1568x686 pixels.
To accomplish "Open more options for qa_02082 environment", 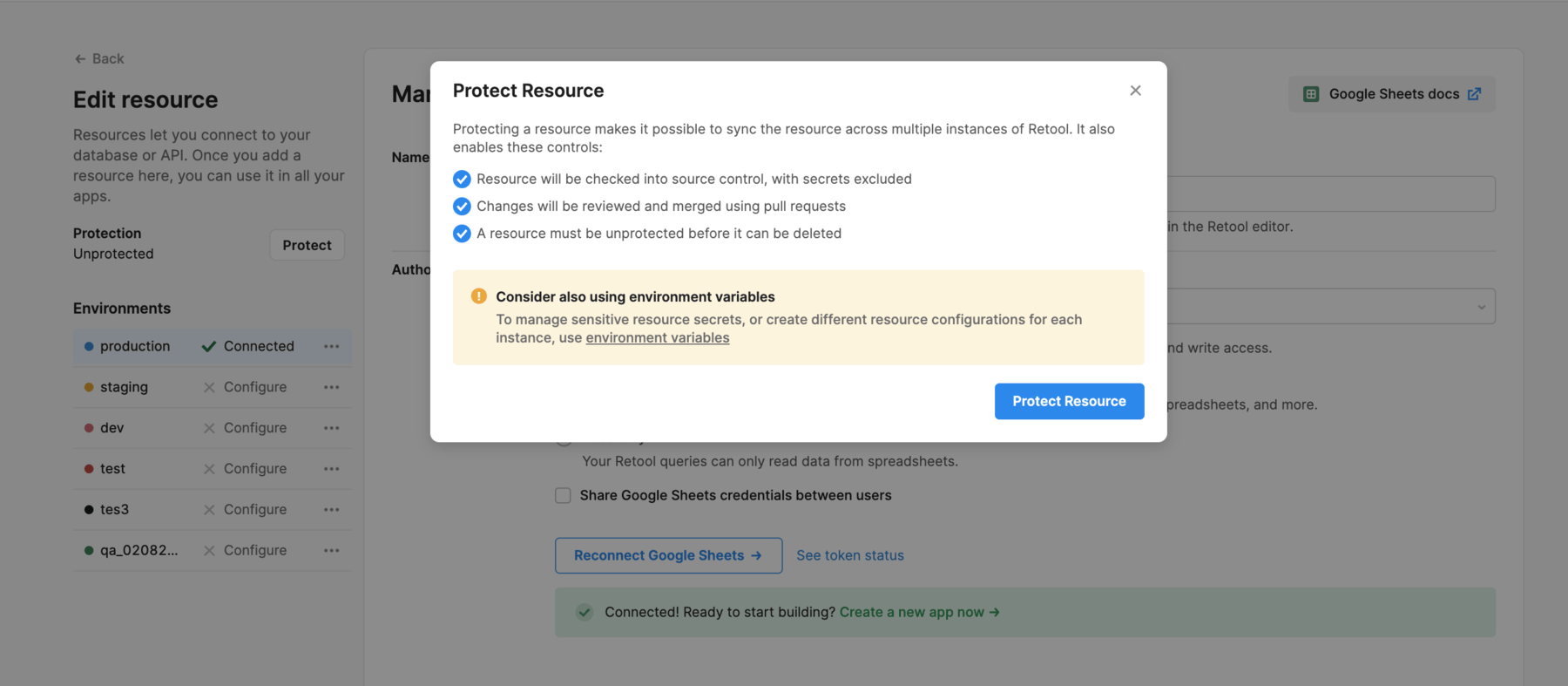I will tap(331, 551).
